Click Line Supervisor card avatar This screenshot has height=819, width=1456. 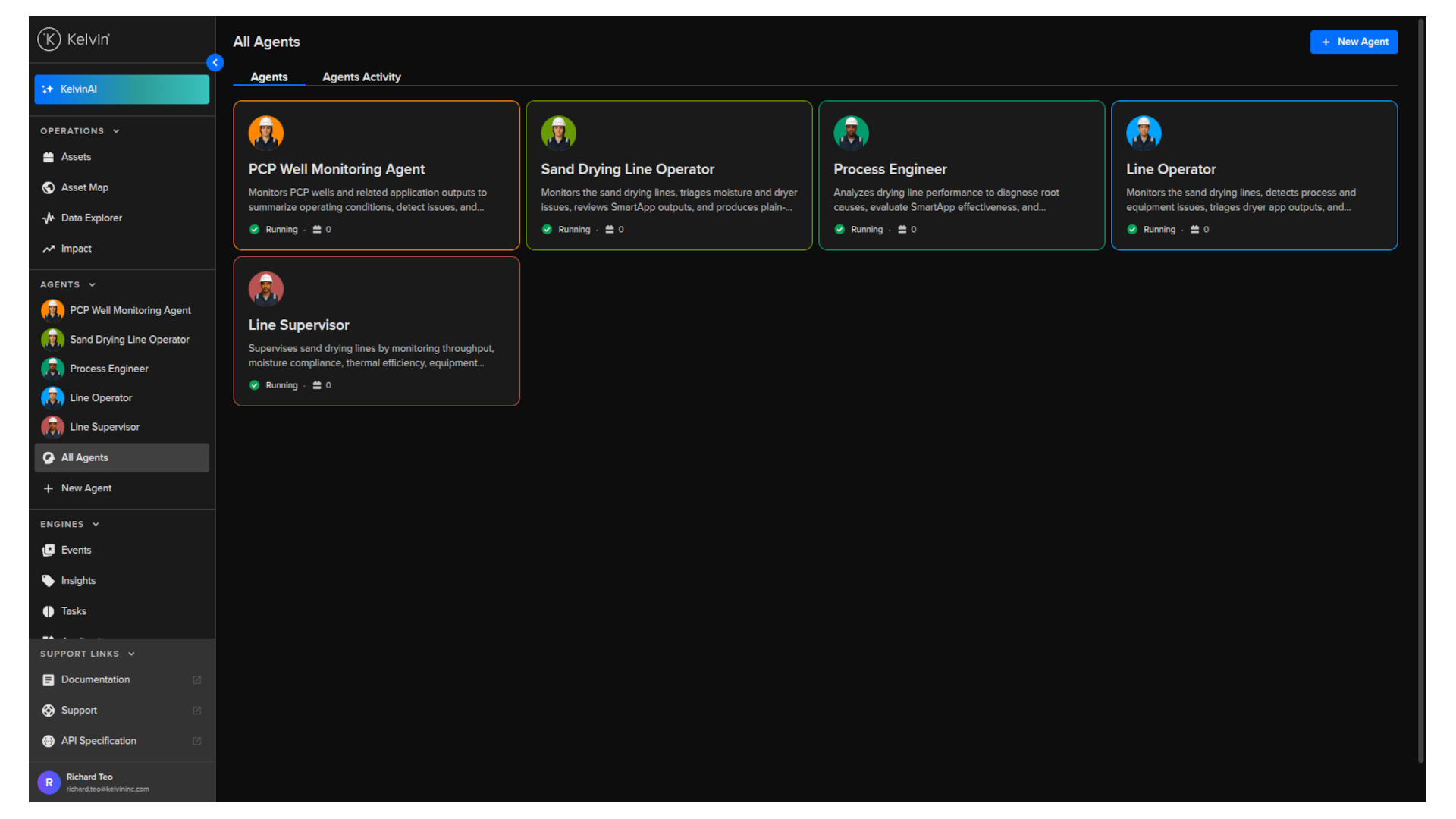pyautogui.click(x=266, y=288)
